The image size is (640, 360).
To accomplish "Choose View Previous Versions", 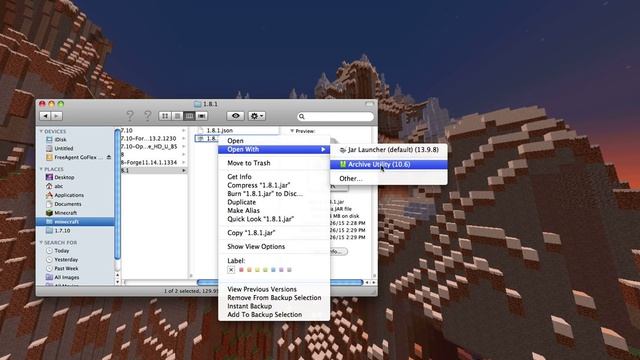I will point(274,289).
